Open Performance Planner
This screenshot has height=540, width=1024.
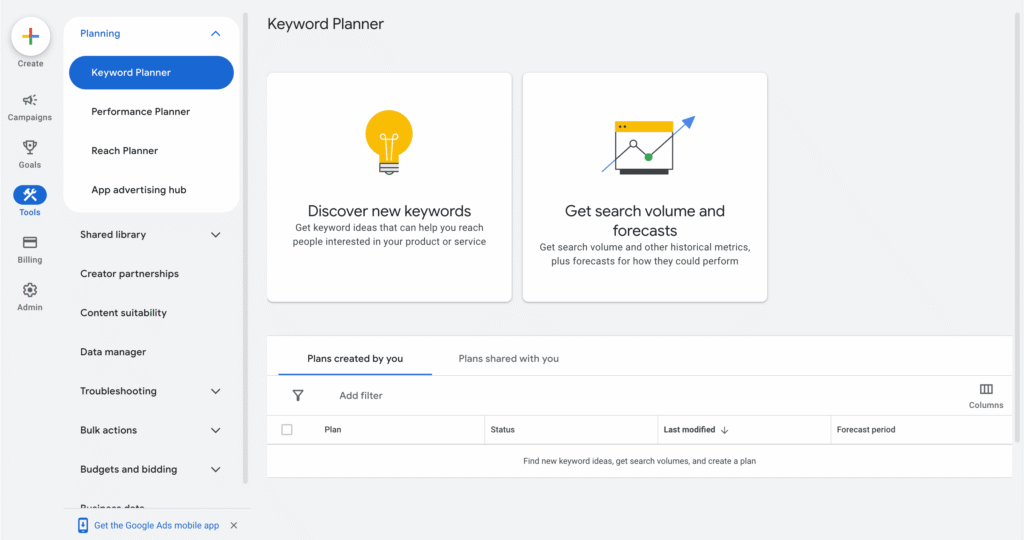(140, 112)
